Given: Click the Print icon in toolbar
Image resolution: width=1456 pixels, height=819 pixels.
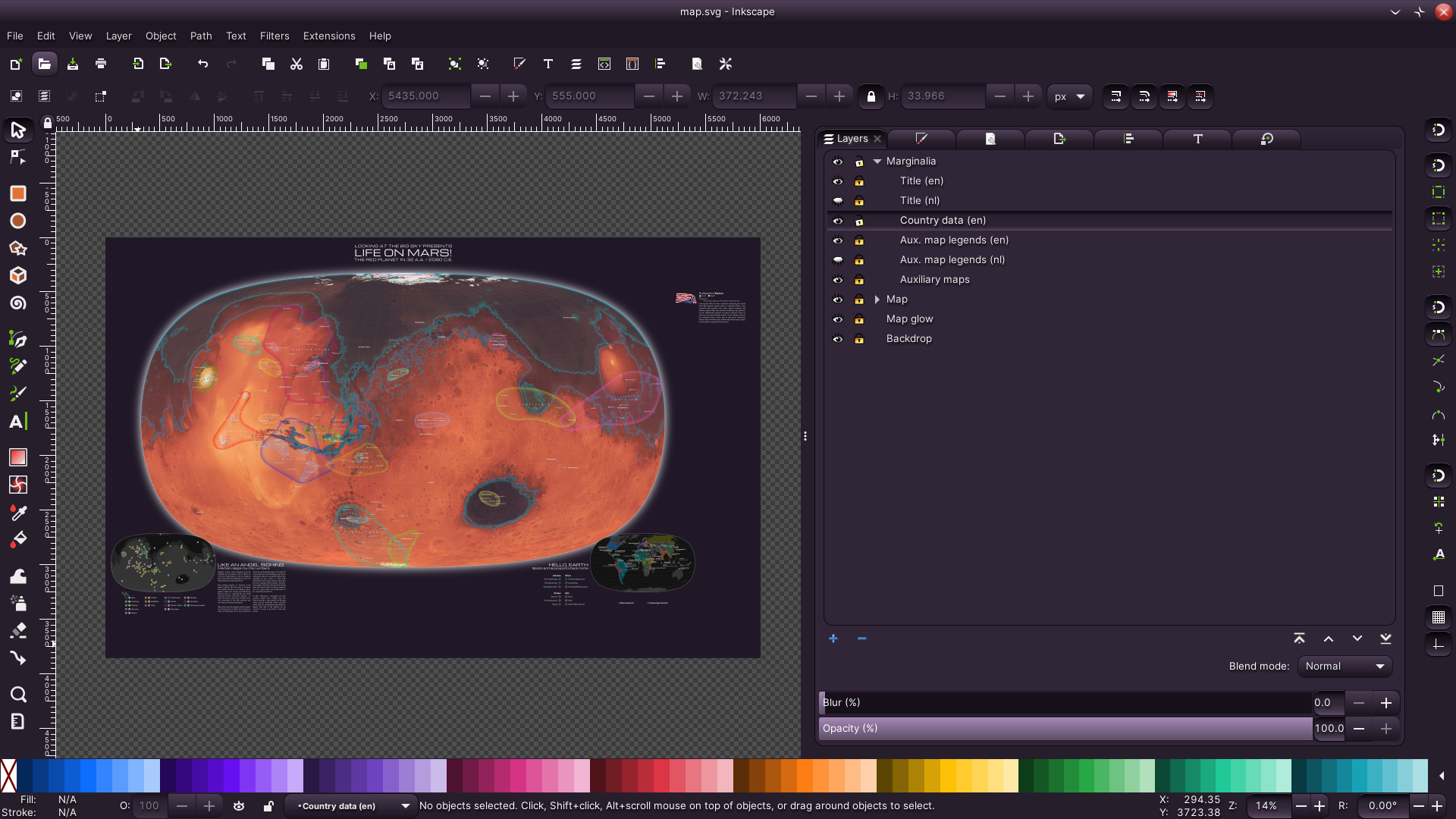Looking at the screenshot, I should [x=101, y=64].
